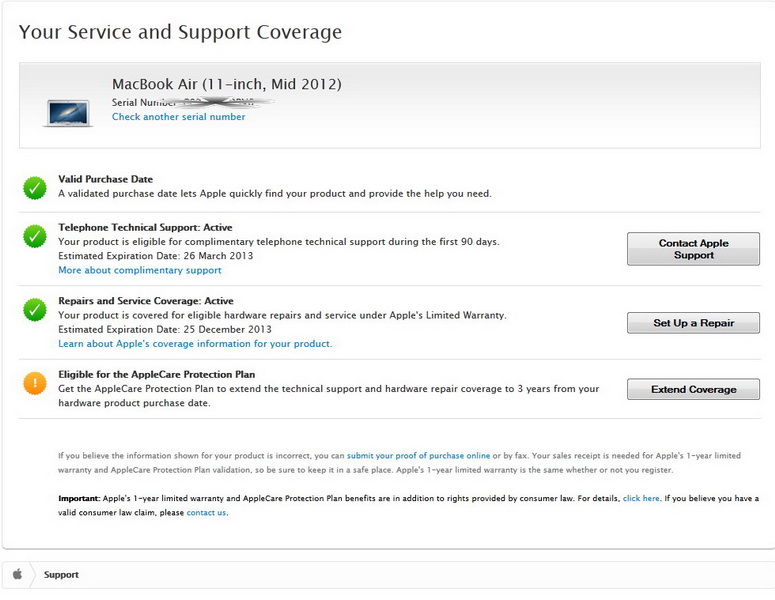Open Check another serial number link
Screen dimensions: 775x600
point(178,117)
